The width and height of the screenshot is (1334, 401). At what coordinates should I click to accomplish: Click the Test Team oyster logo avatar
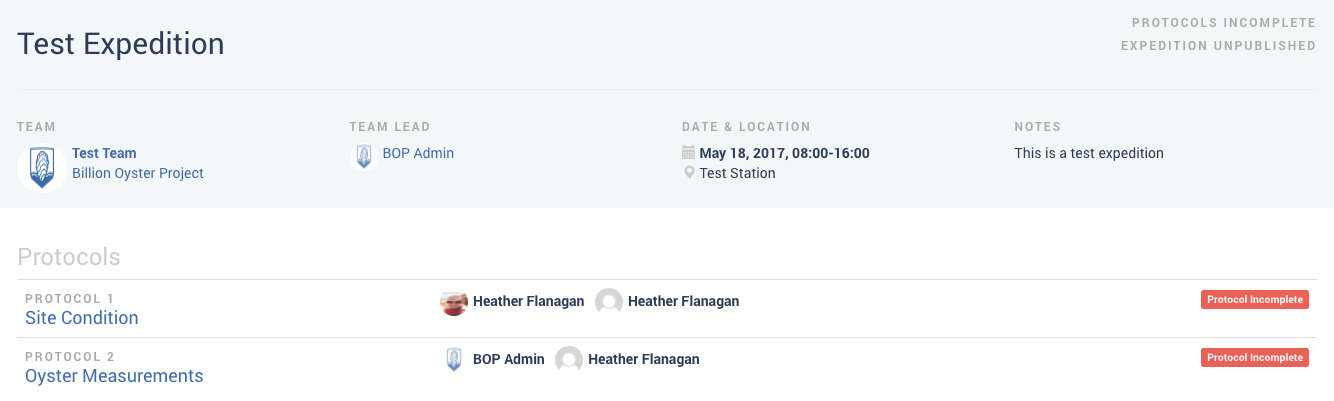tap(42, 167)
